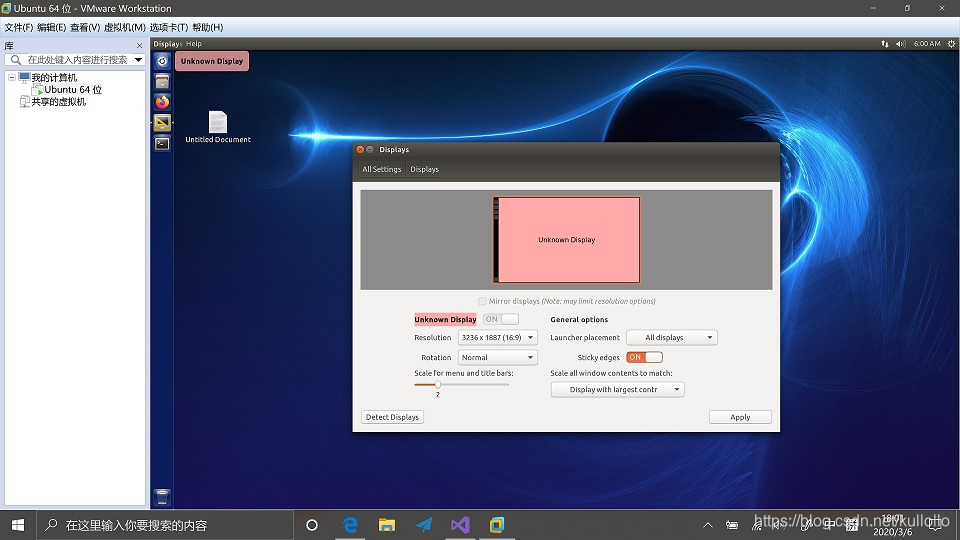Close the Displays settings window
Viewport: 960px width, 540px height.
[360, 149]
